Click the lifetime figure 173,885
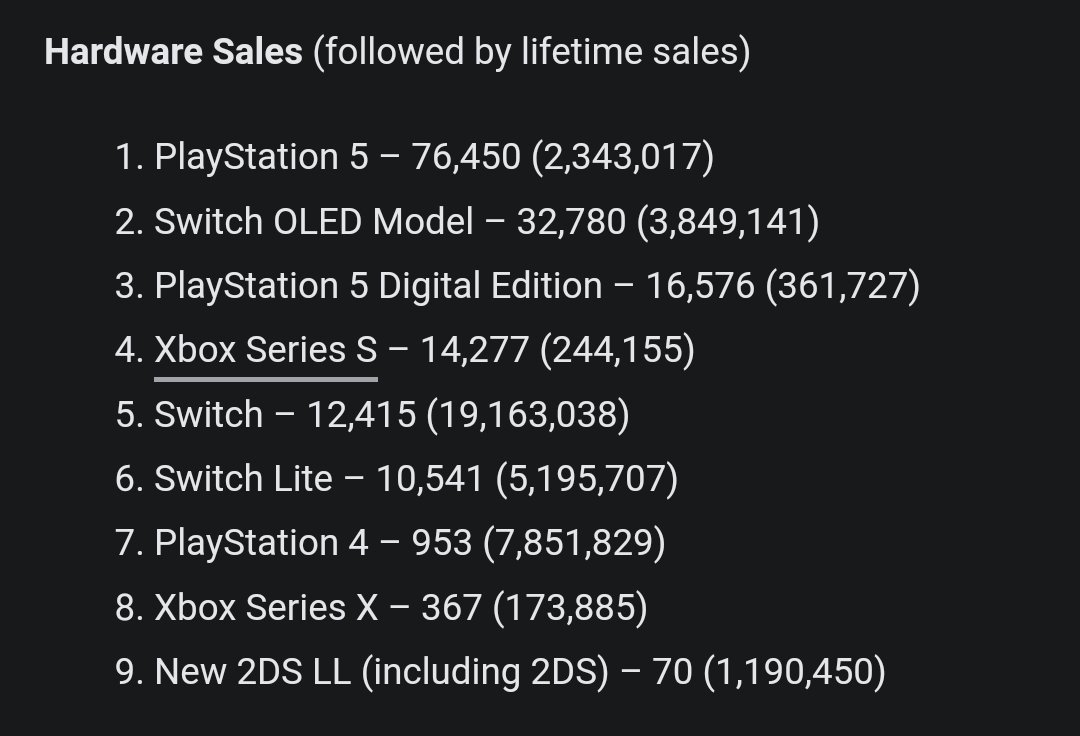This screenshot has height=736, width=1080. point(570,607)
